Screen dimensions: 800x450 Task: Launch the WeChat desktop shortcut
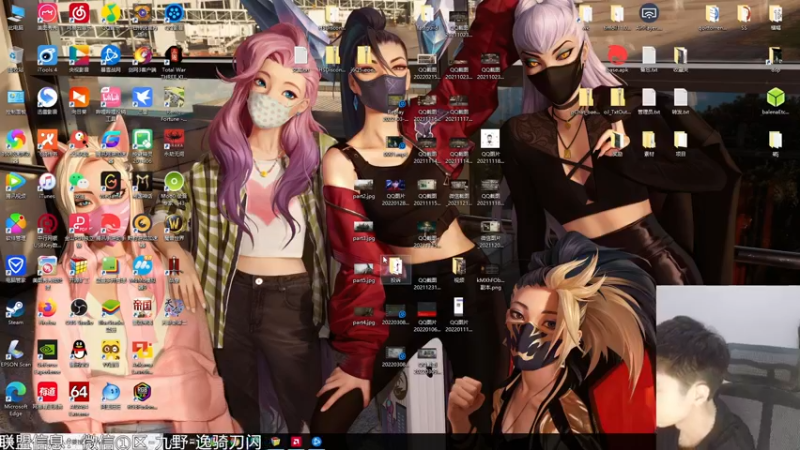point(79,181)
